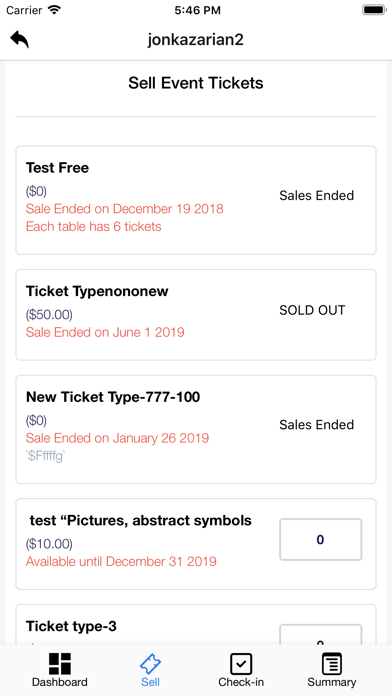Tap the jonkazarian2 title
The image size is (392, 696).
196,40
